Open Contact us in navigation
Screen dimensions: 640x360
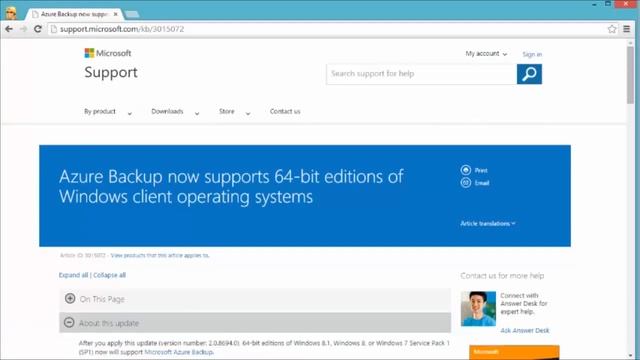tap(285, 111)
